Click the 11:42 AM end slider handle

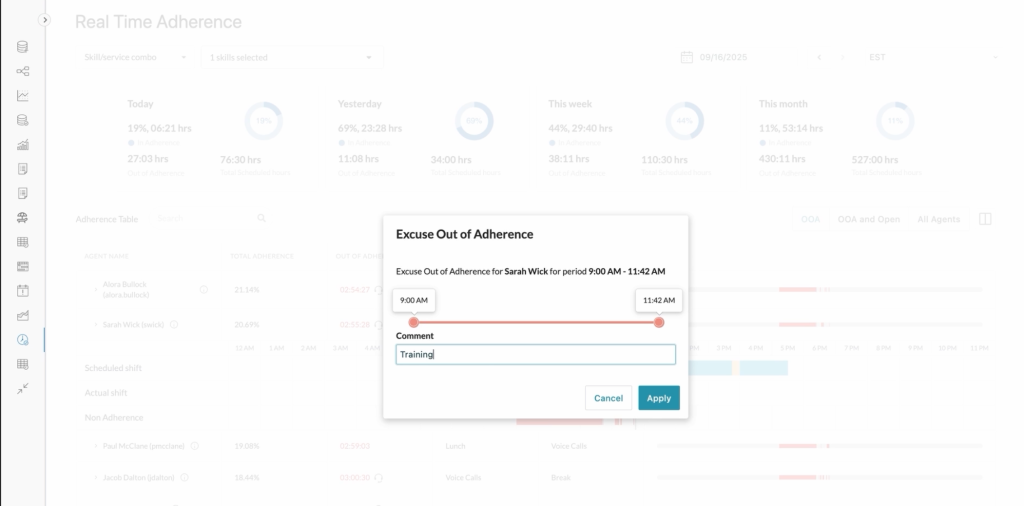[x=659, y=322]
